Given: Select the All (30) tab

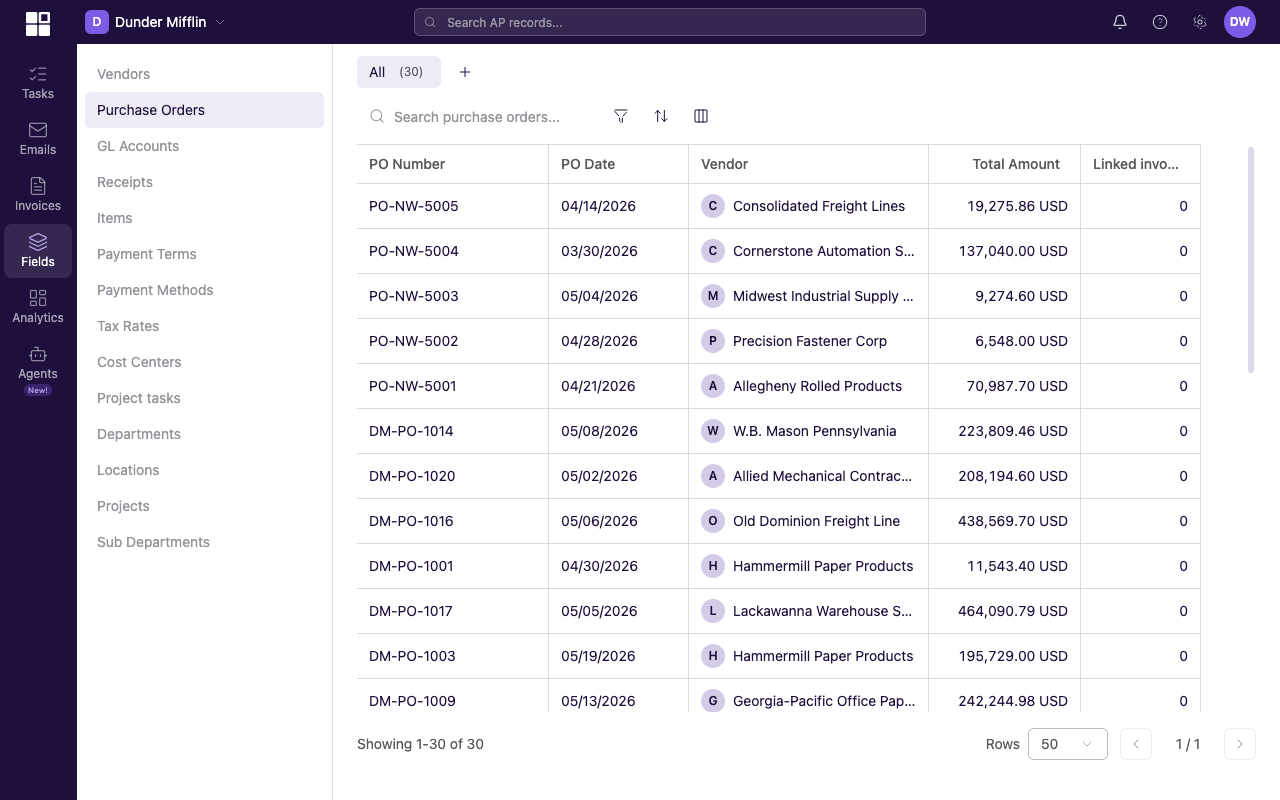Looking at the screenshot, I should pyautogui.click(x=399, y=72).
